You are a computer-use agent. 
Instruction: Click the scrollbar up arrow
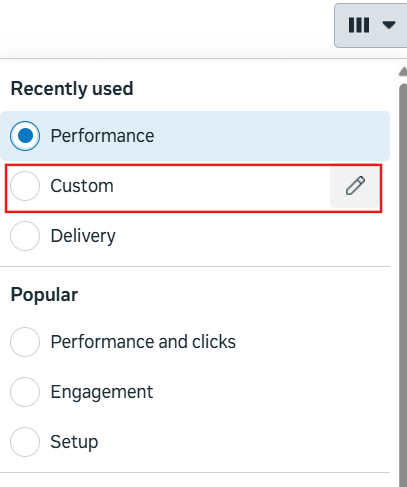(x=403, y=71)
